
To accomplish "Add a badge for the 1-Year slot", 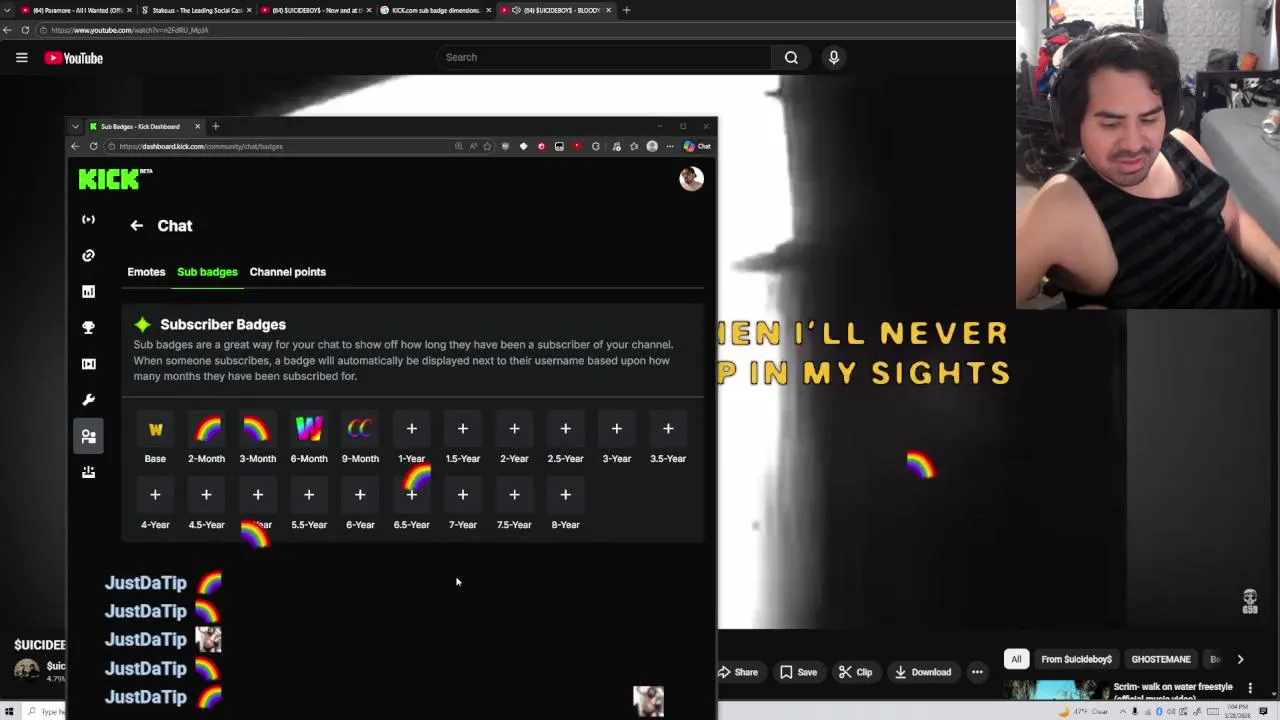I will coord(411,429).
